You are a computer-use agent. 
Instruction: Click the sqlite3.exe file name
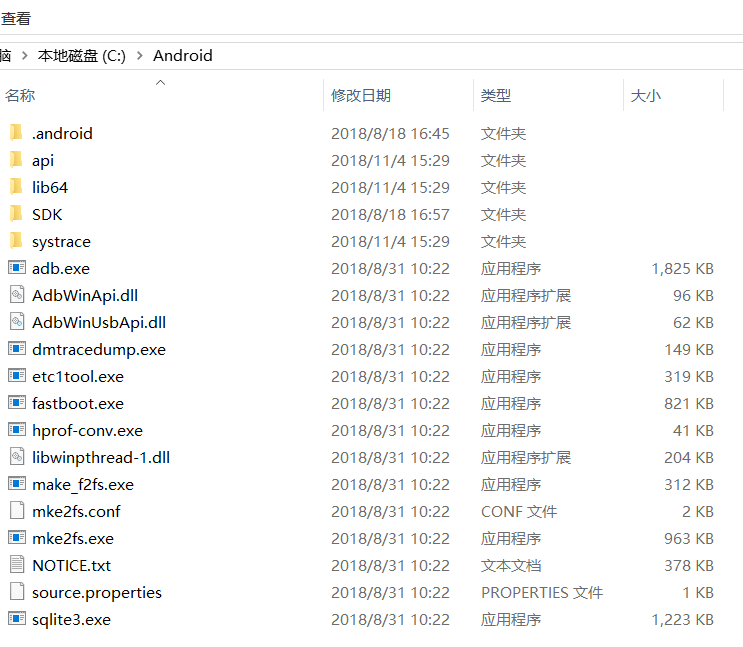click(71, 620)
